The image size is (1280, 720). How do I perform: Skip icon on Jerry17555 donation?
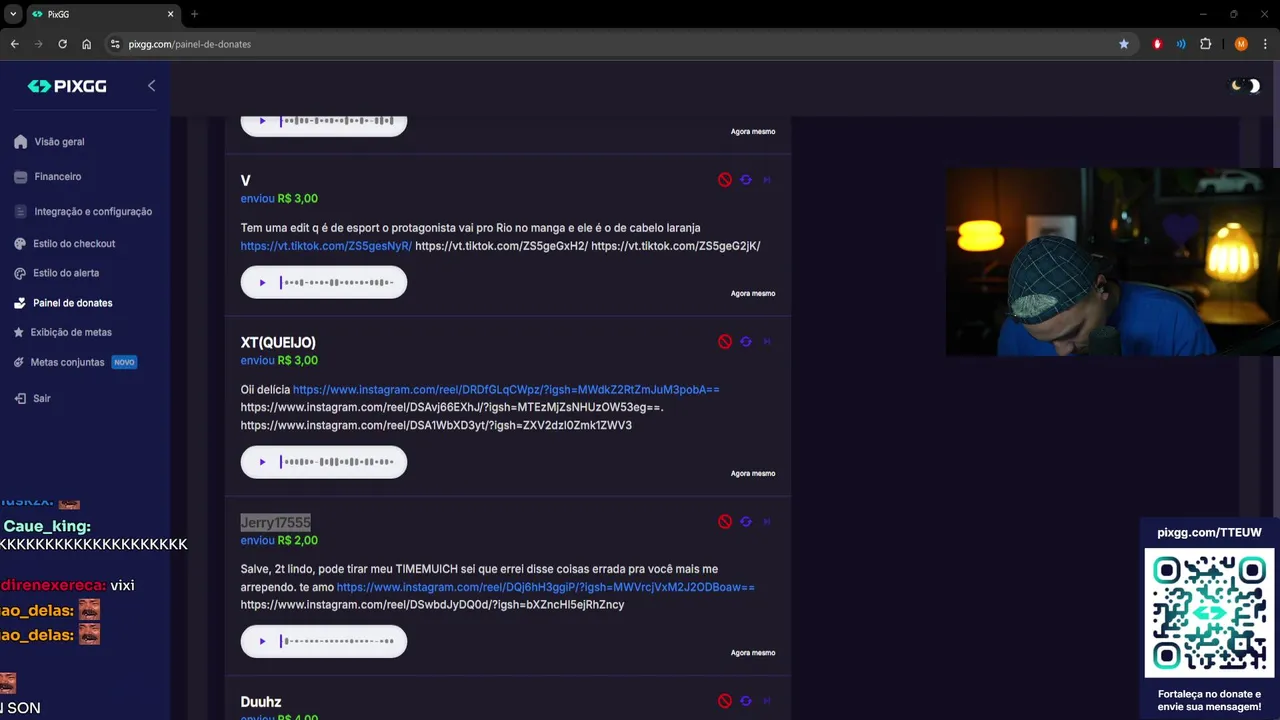(767, 522)
